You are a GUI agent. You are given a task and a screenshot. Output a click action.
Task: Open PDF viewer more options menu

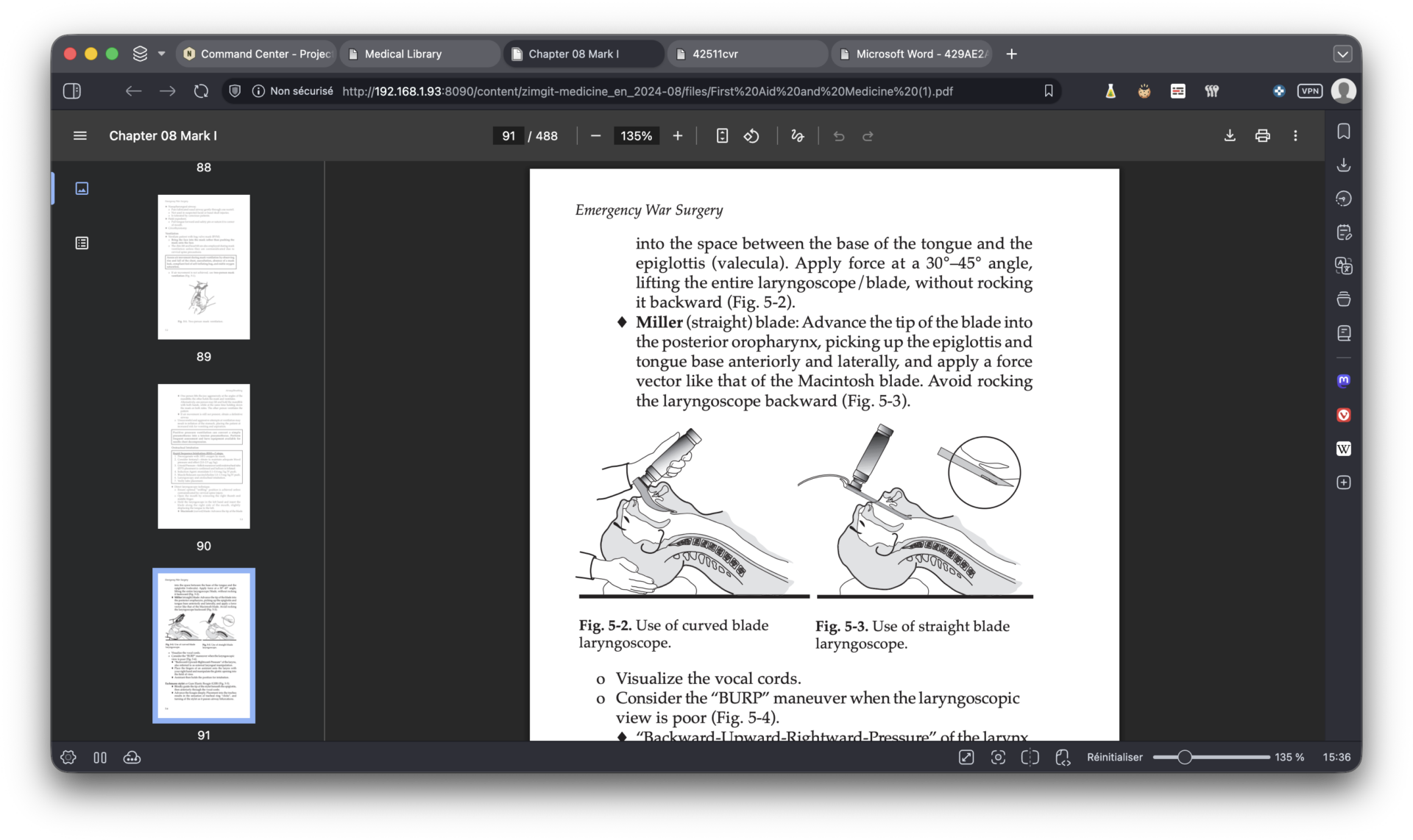pyautogui.click(x=1295, y=136)
